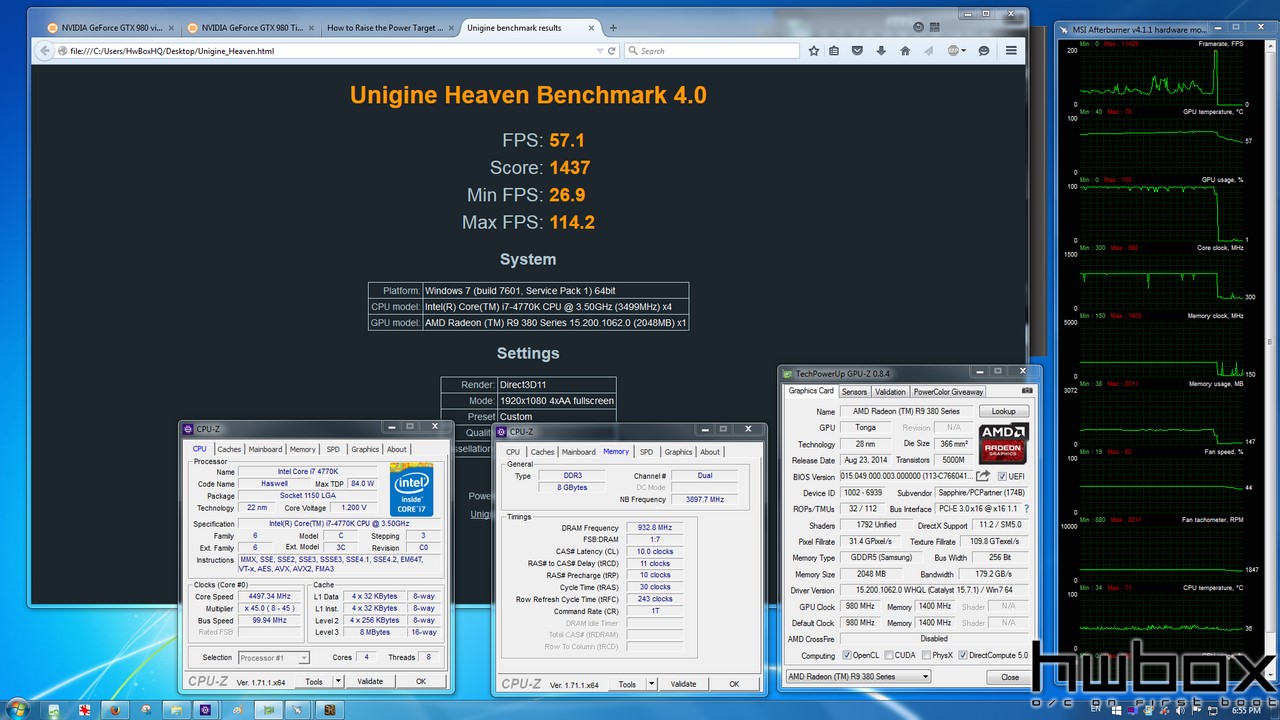Open Mainboard tab in CPU-Z CPU window
This screenshot has height=720, width=1280.
265,449
